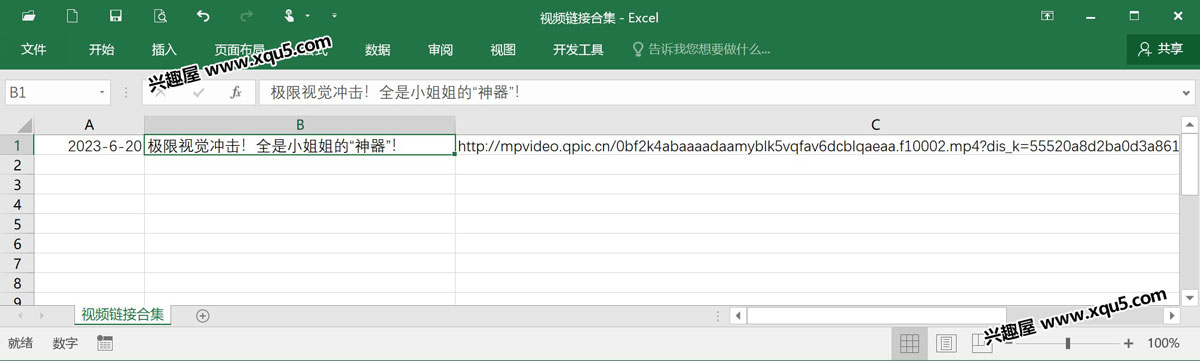The height and width of the screenshot is (361, 1200).
Task: Expand the Name Box dropdown arrow
Action: pos(103,92)
